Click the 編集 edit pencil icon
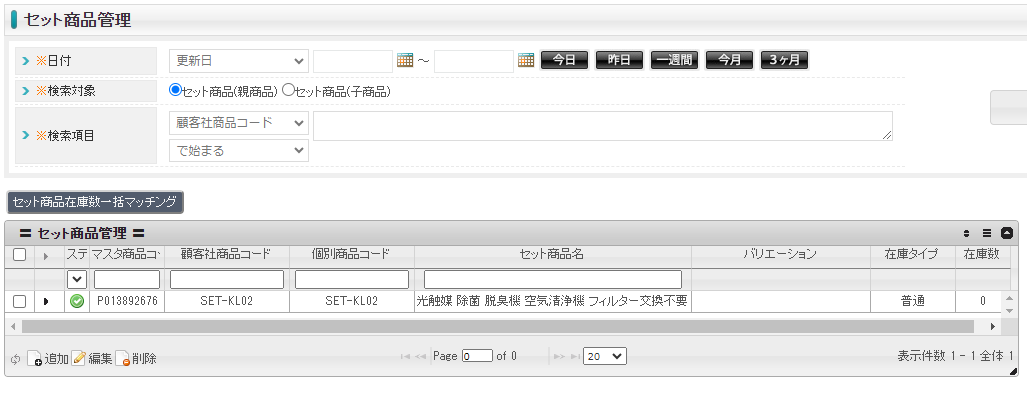1027x394 pixels. click(79, 358)
